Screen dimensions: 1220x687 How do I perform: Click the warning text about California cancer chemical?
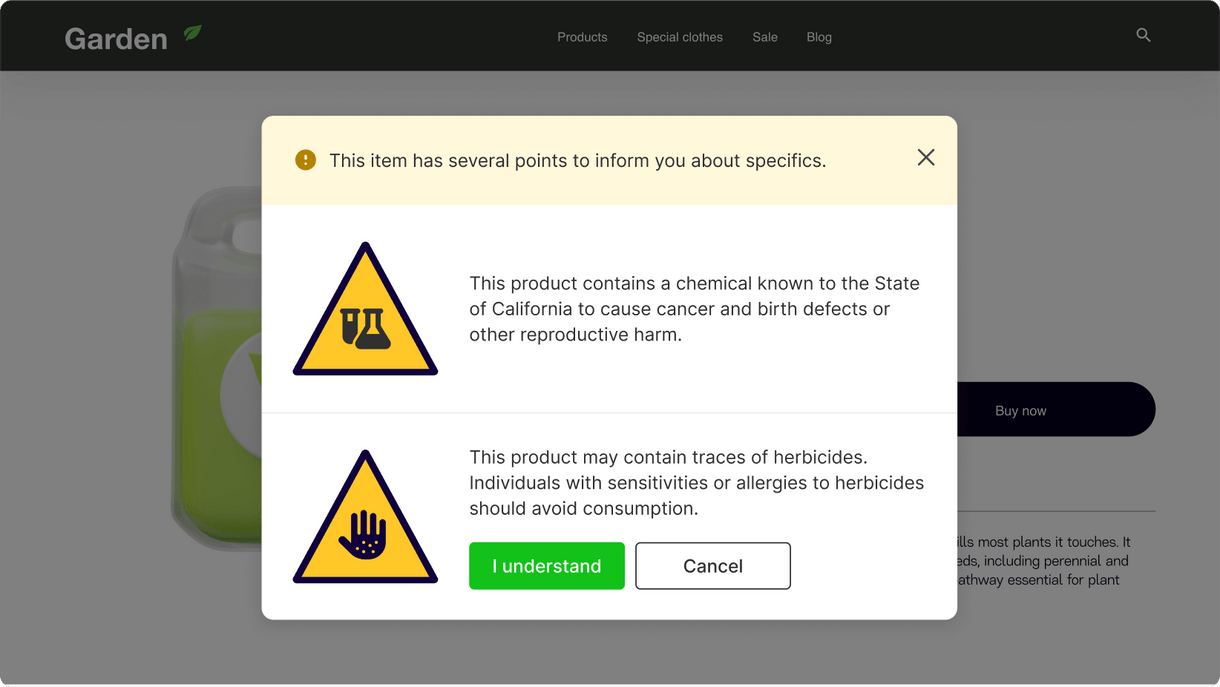(x=694, y=308)
